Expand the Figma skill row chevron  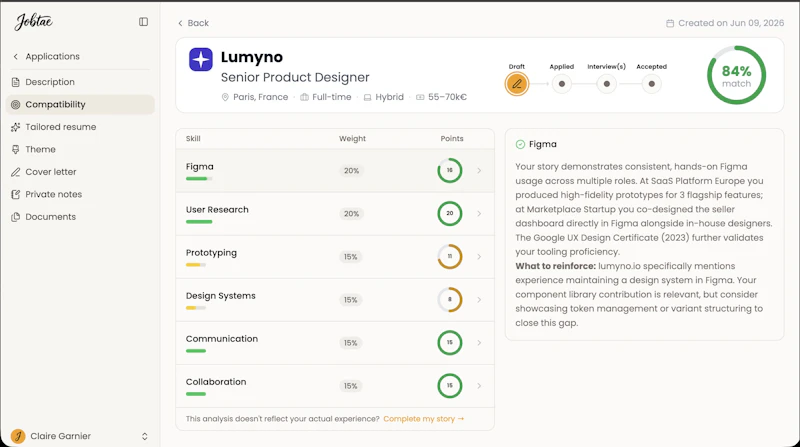tap(479, 170)
